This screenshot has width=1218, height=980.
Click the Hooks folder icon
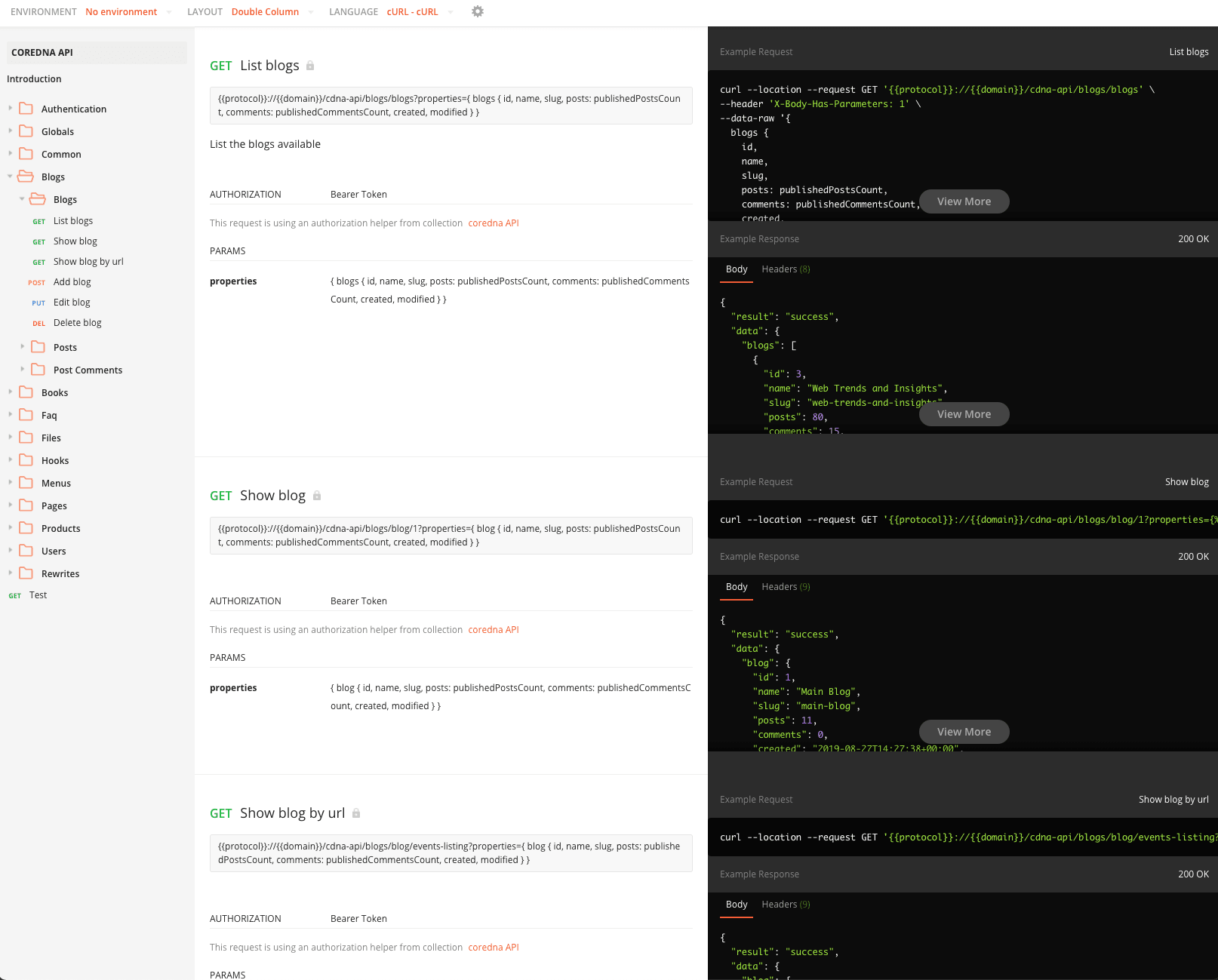click(26, 460)
